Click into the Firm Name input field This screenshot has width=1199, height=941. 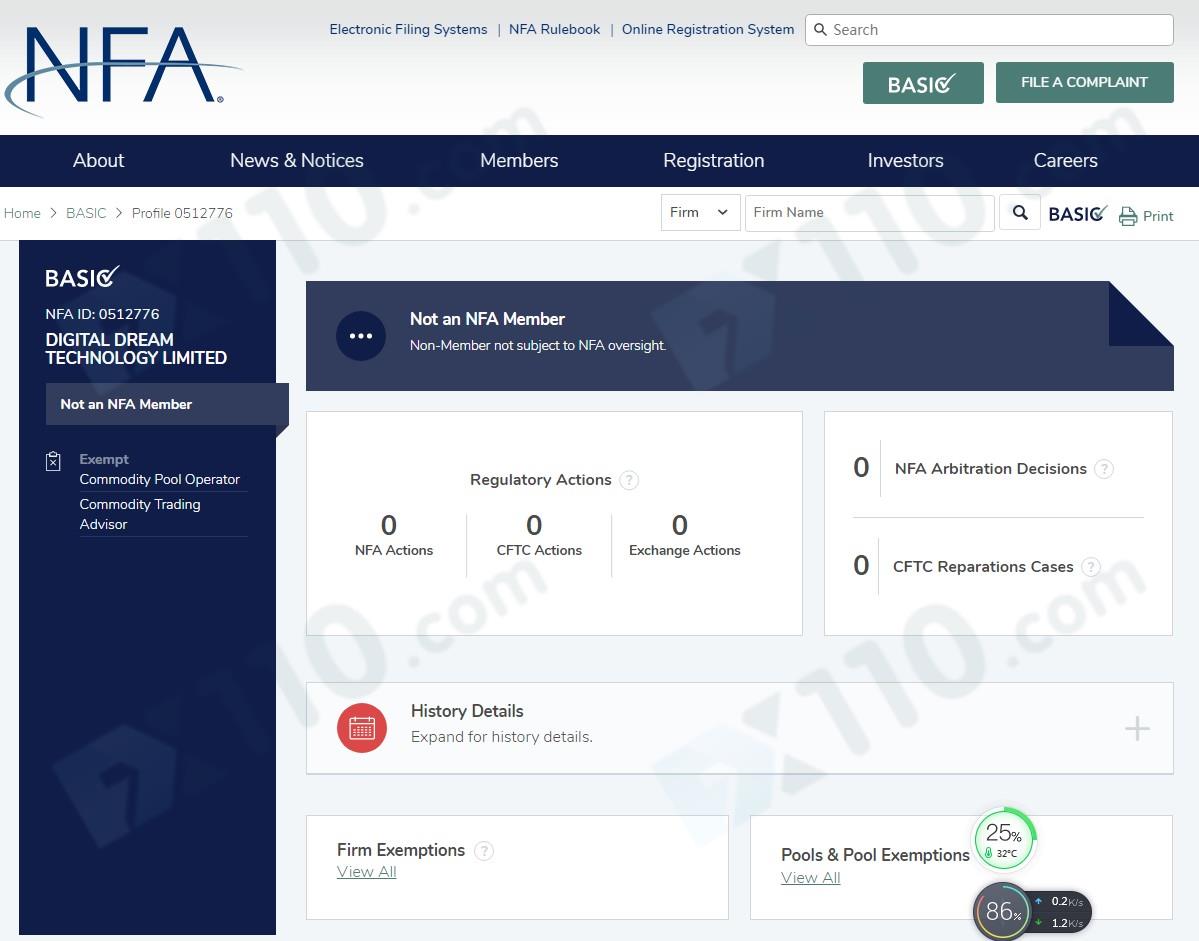[x=869, y=213]
